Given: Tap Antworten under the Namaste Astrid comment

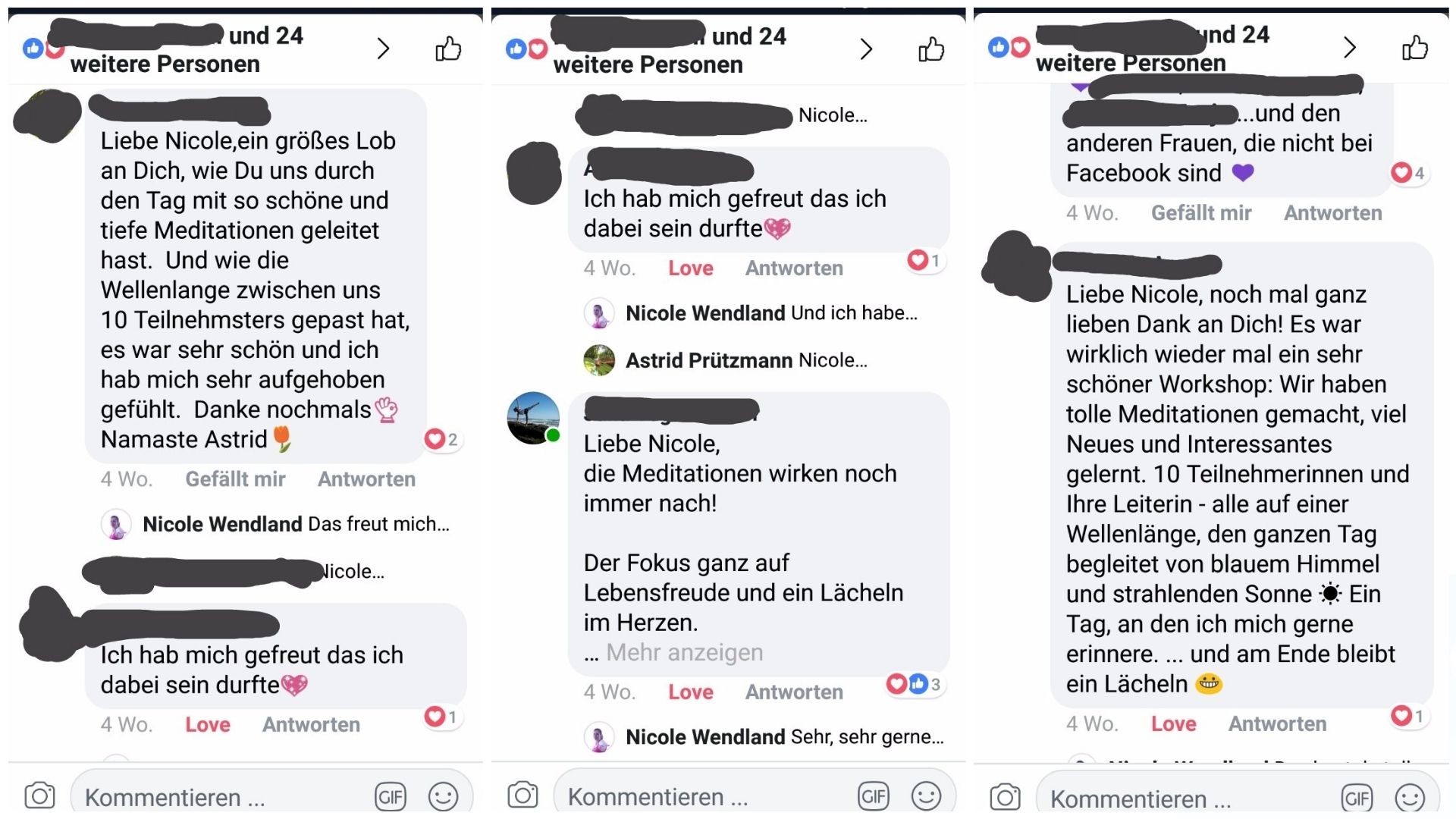Looking at the screenshot, I should [x=366, y=479].
